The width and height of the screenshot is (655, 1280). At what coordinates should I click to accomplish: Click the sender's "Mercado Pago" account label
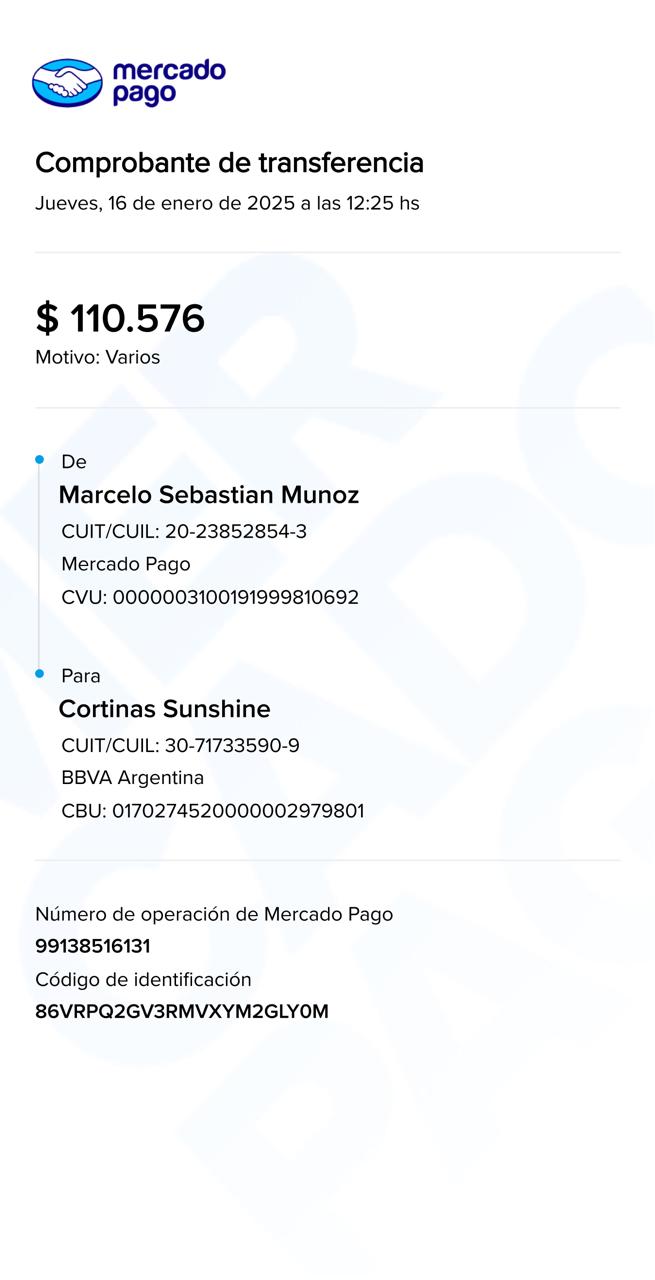point(126,564)
